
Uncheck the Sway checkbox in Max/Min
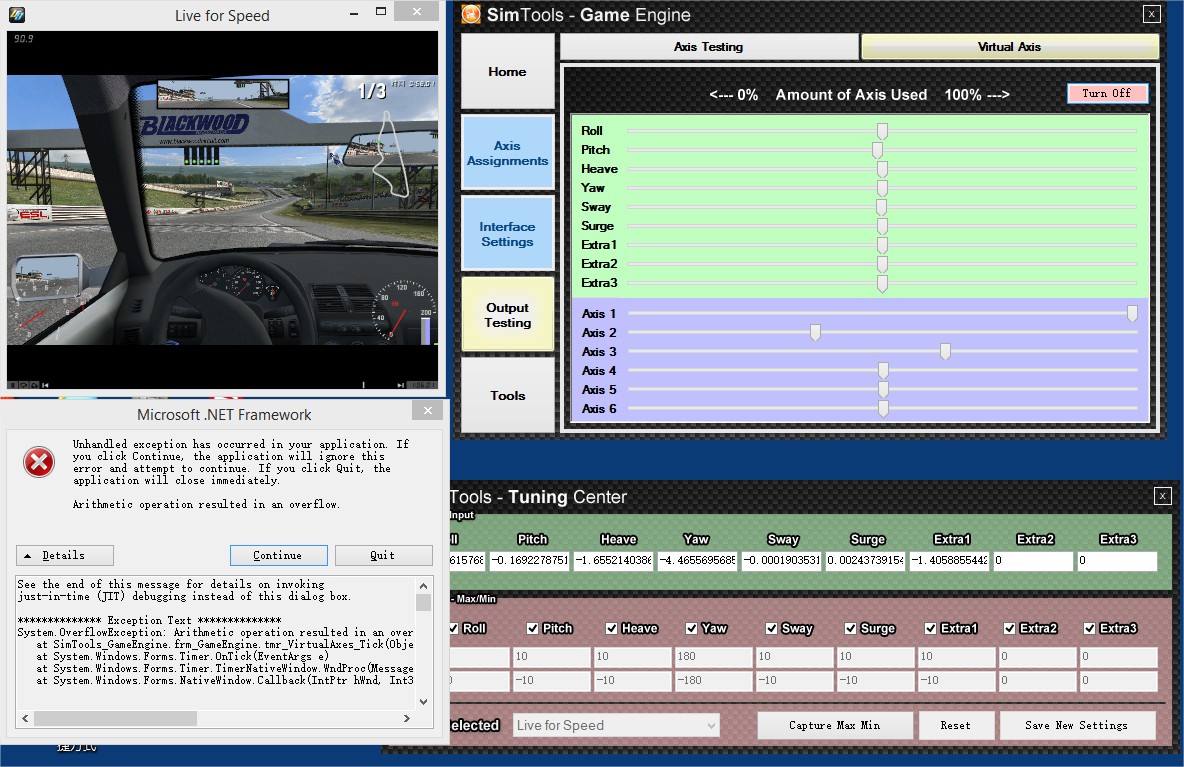click(x=771, y=628)
